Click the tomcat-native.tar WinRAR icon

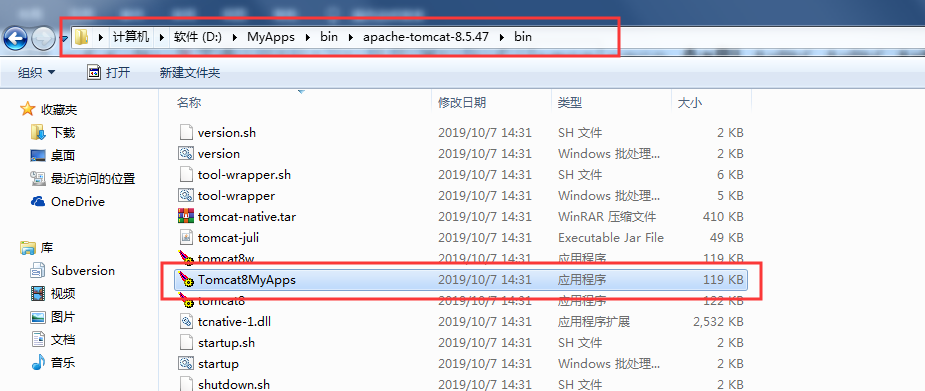[186, 216]
